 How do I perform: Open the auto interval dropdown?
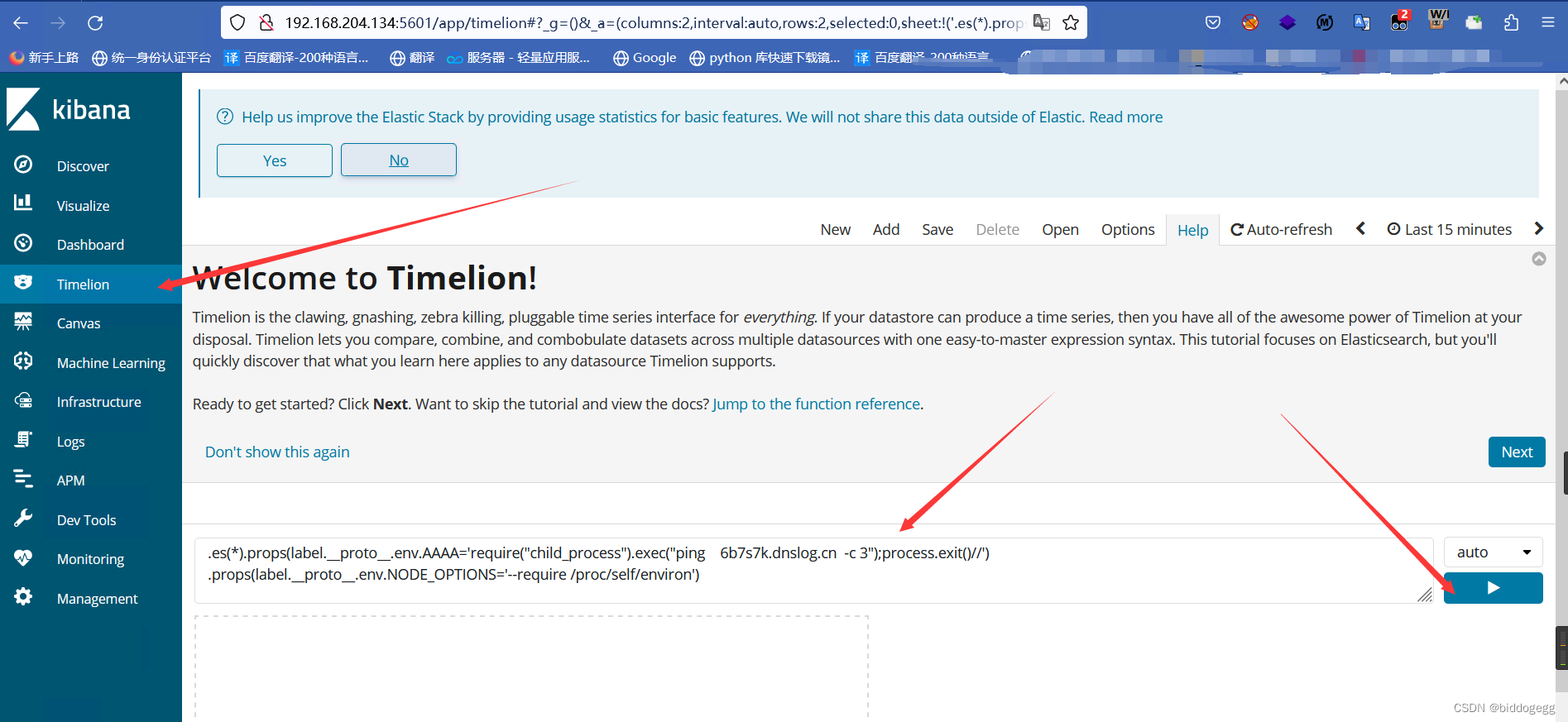point(1493,552)
